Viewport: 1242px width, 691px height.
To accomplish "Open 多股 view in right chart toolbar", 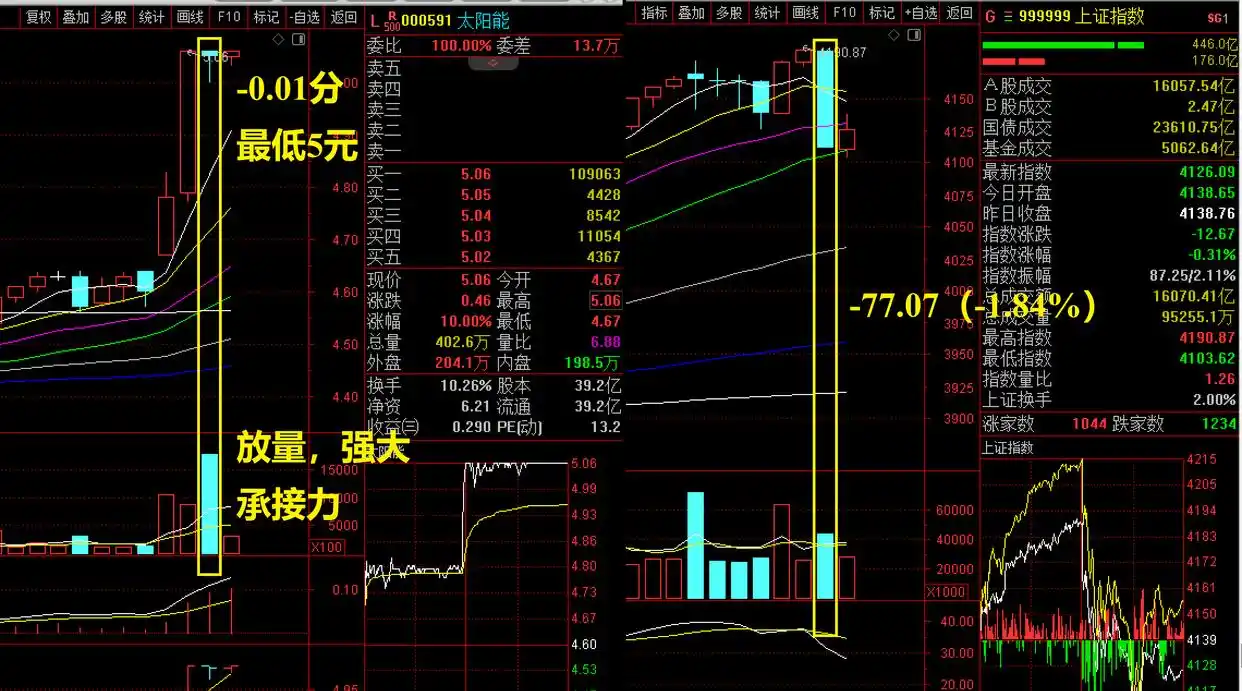I will point(730,13).
